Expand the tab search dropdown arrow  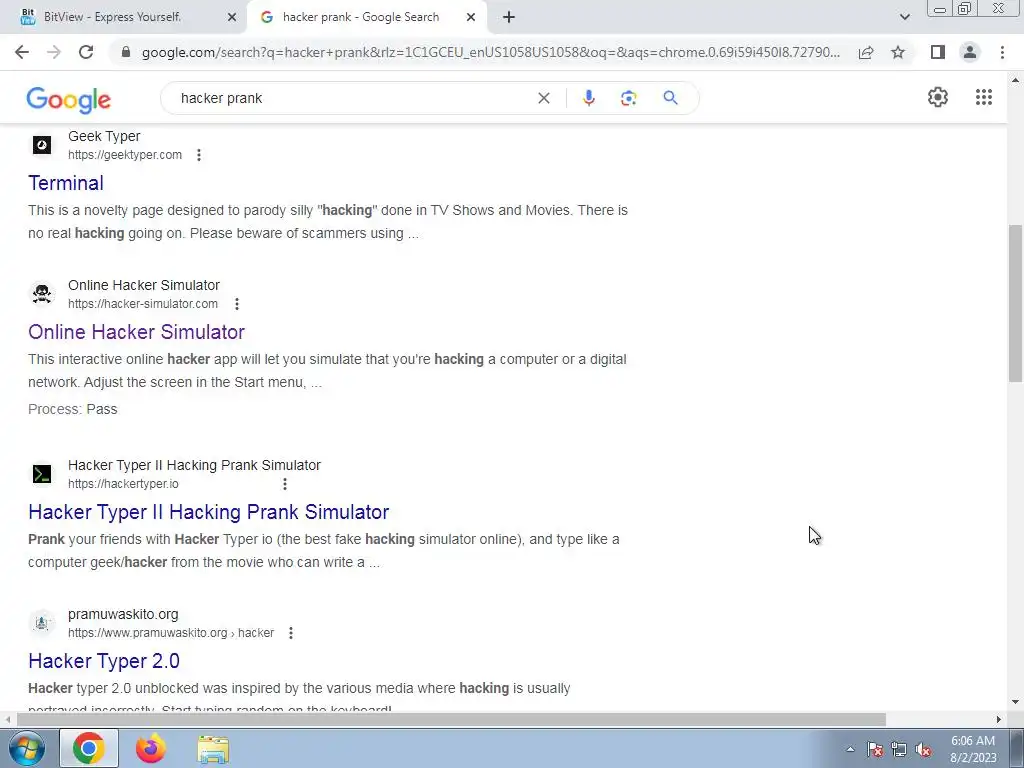[904, 18]
